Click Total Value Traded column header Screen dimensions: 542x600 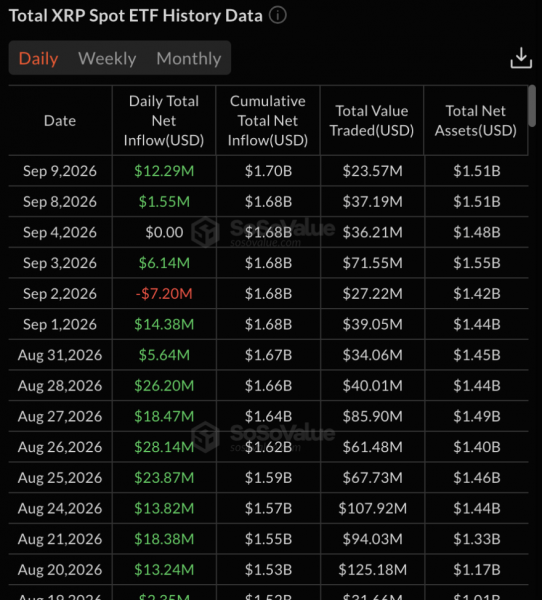pyautogui.click(x=372, y=121)
